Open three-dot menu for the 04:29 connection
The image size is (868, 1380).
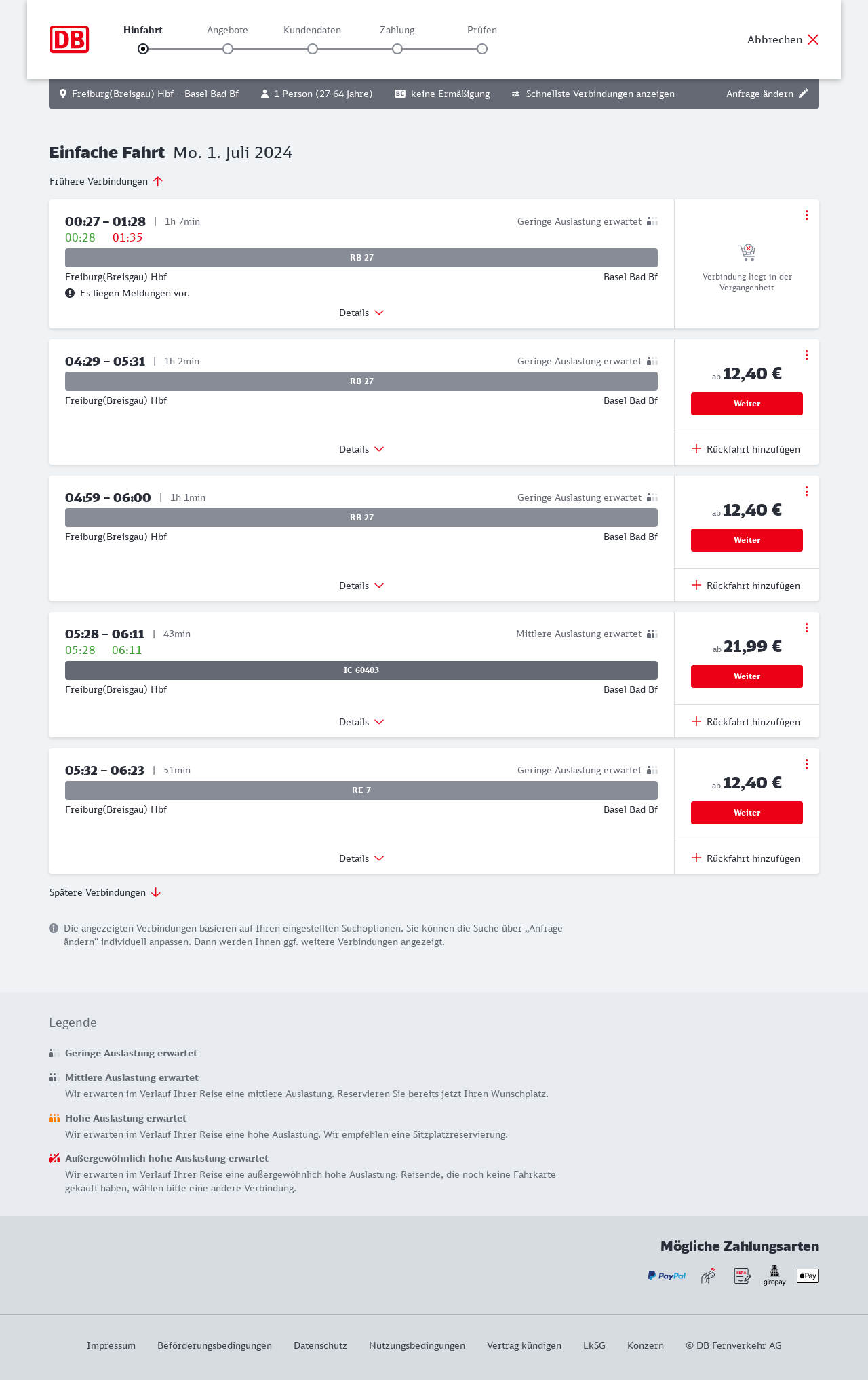click(806, 355)
